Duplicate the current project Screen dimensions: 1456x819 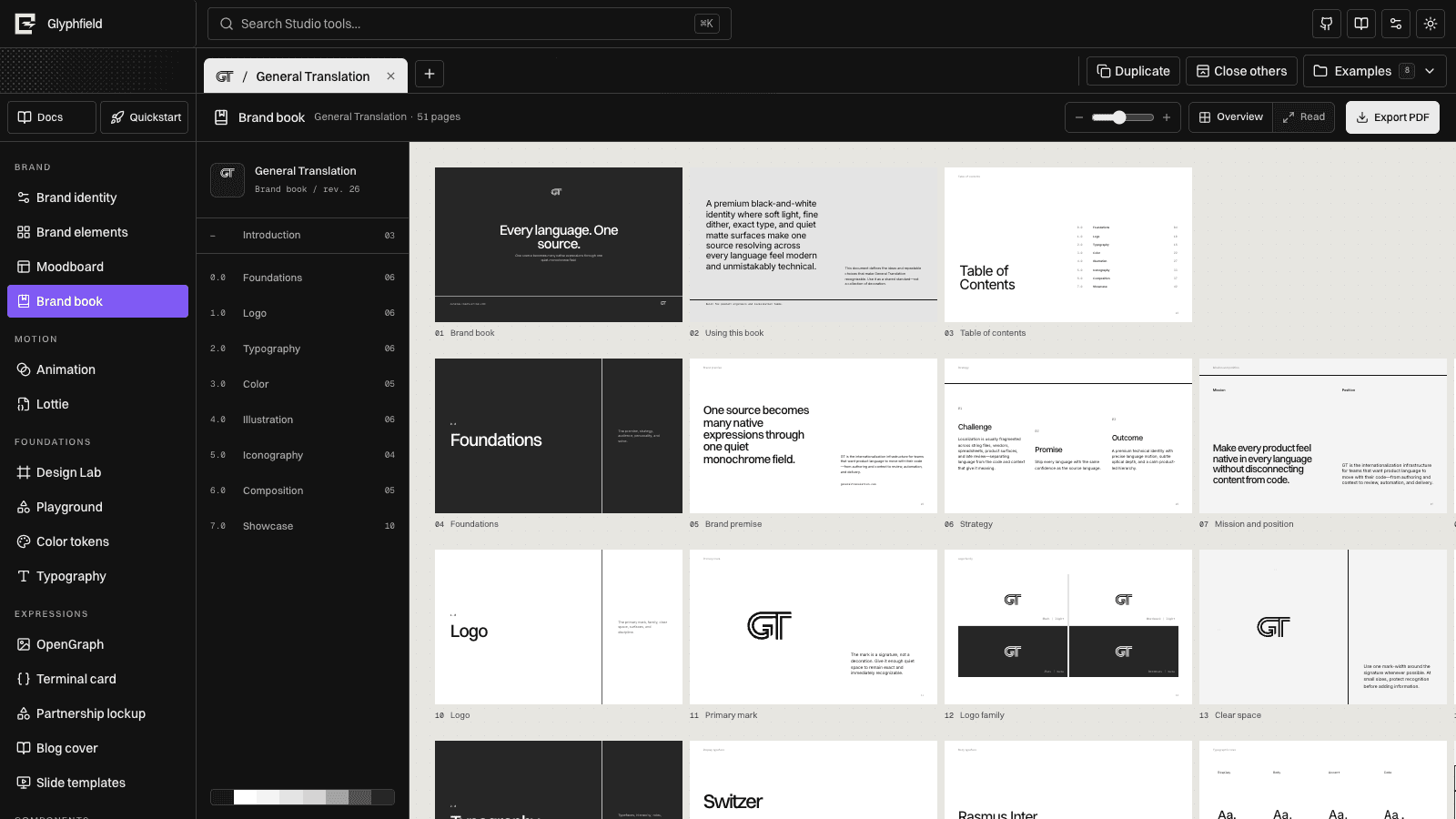[1133, 71]
